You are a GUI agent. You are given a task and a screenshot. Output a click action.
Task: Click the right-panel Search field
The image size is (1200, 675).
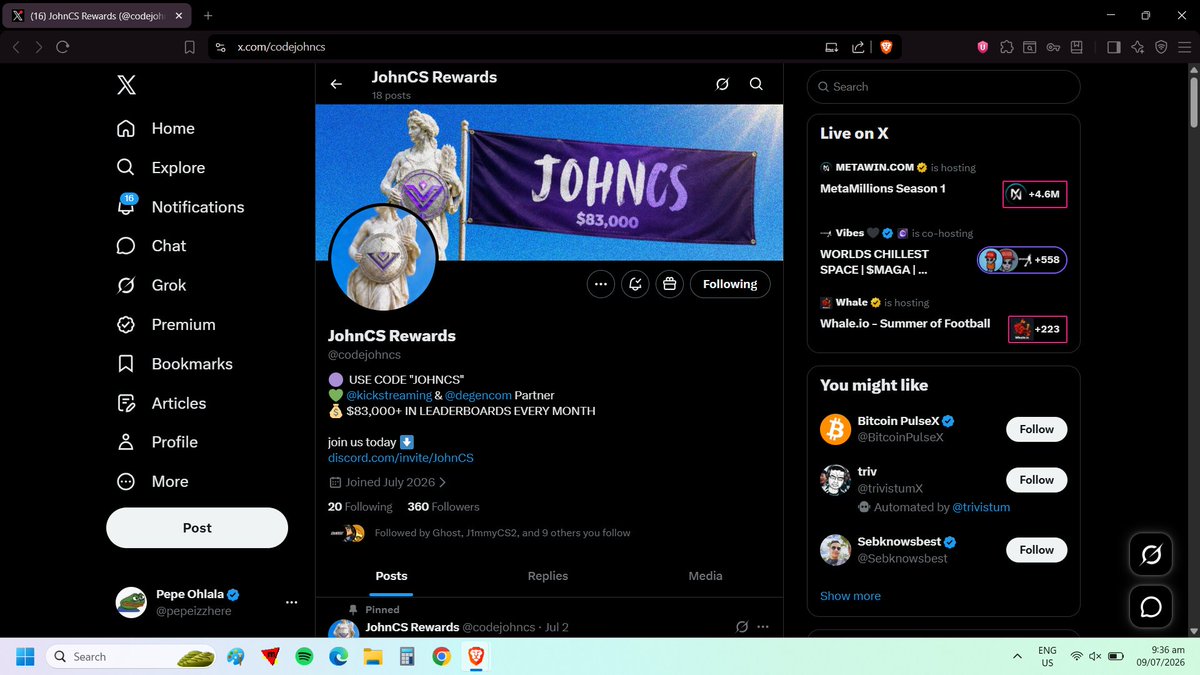(x=944, y=87)
